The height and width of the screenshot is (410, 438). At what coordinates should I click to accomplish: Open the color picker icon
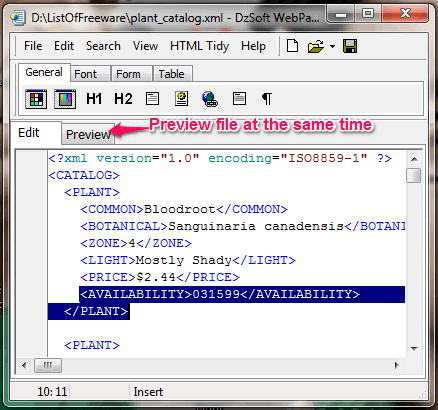[65, 99]
